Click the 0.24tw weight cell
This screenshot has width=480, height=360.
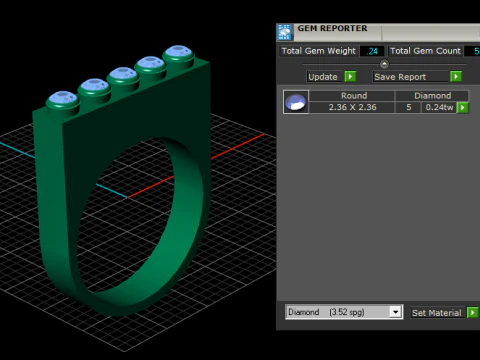coord(439,107)
